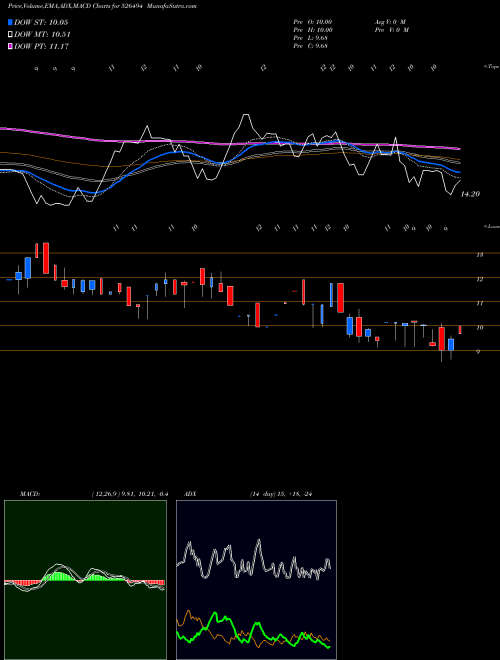The height and width of the screenshot is (660, 500).
Task: Click the 'MACD:' panel label
Action: [x=29, y=494]
